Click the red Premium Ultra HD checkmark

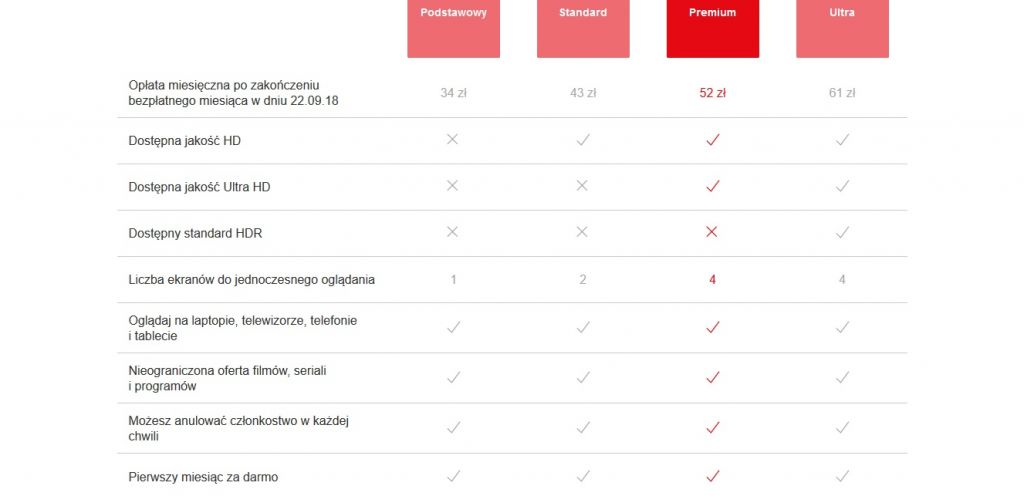[712, 186]
